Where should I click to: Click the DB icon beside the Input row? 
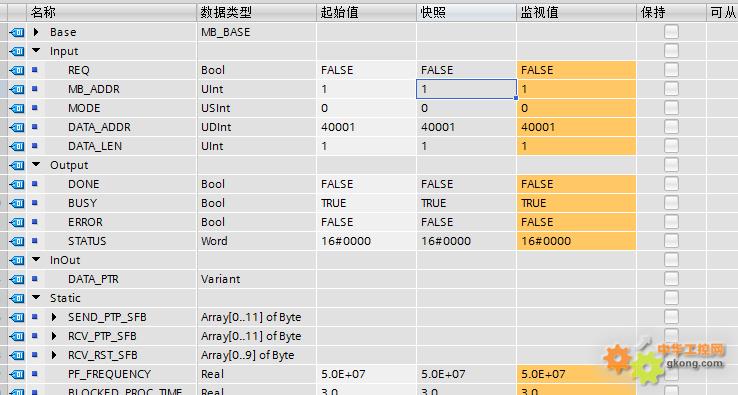tap(17, 51)
